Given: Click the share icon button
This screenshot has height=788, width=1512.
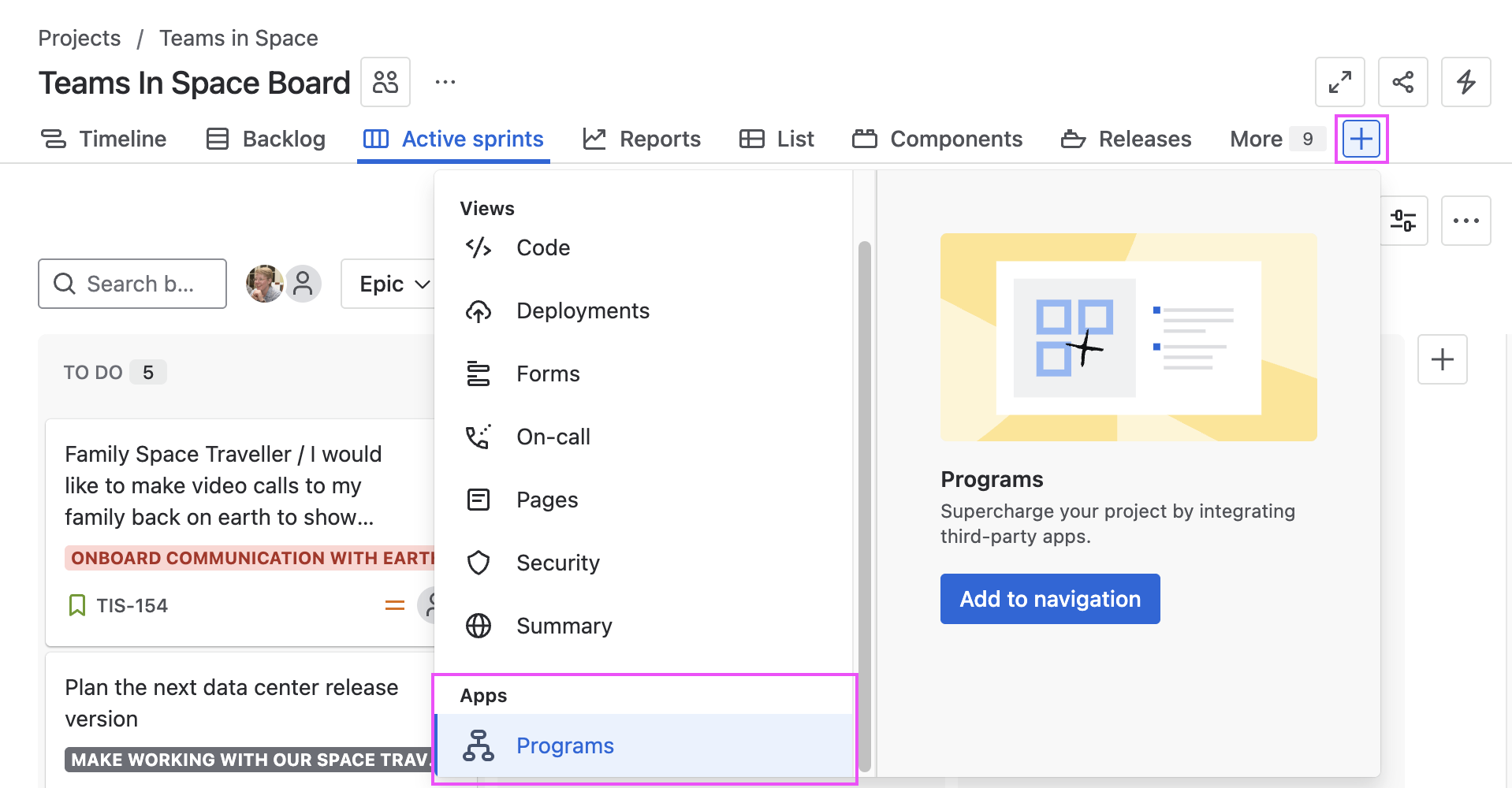Looking at the screenshot, I should click(1402, 82).
